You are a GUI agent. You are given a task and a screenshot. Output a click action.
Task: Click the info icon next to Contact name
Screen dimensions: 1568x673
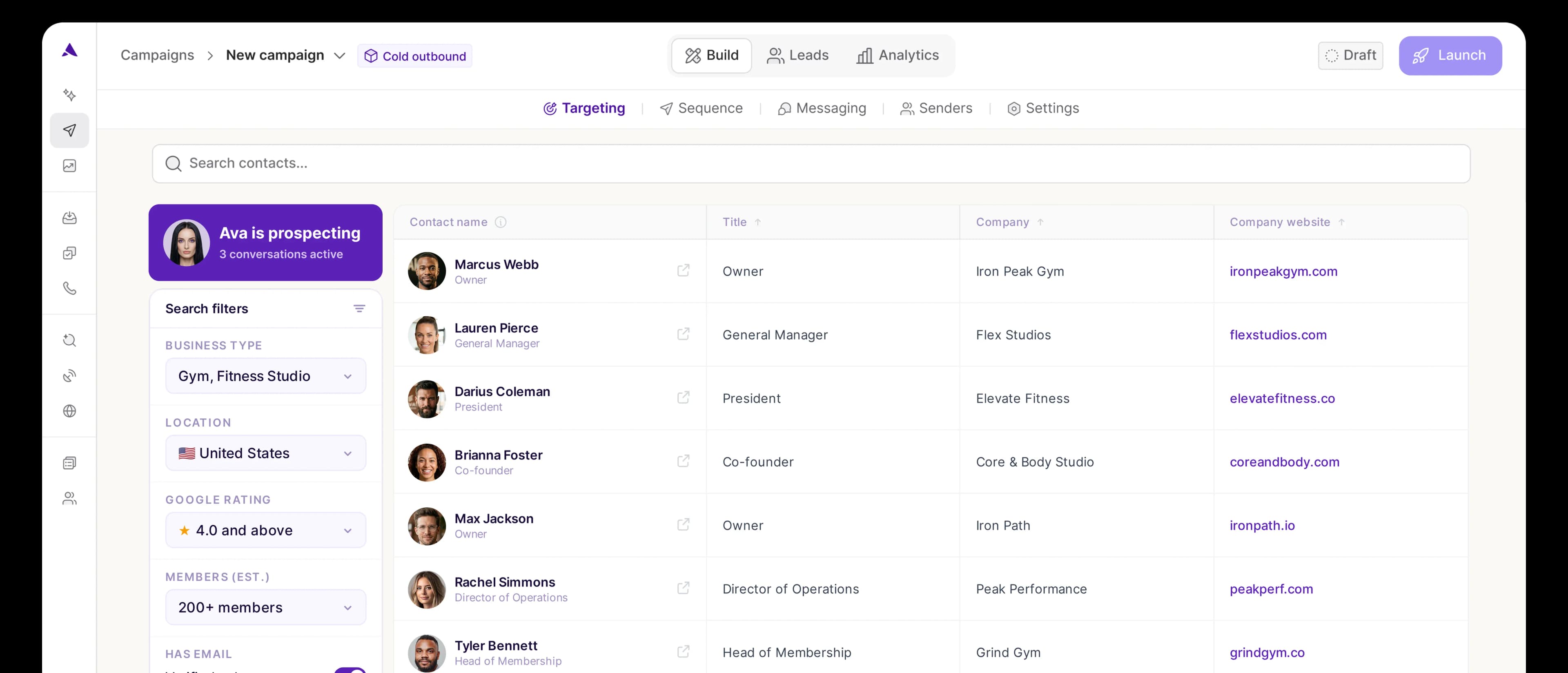(x=500, y=222)
